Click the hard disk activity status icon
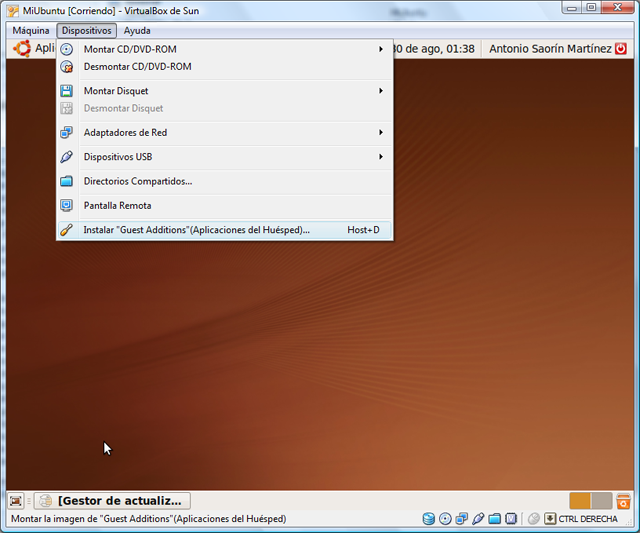The width and height of the screenshot is (640, 533). point(429,519)
